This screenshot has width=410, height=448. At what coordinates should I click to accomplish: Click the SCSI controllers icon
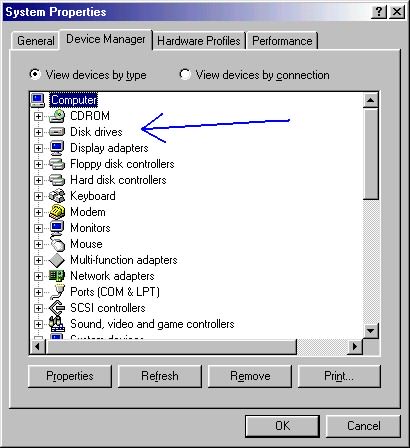click(57, 308)
